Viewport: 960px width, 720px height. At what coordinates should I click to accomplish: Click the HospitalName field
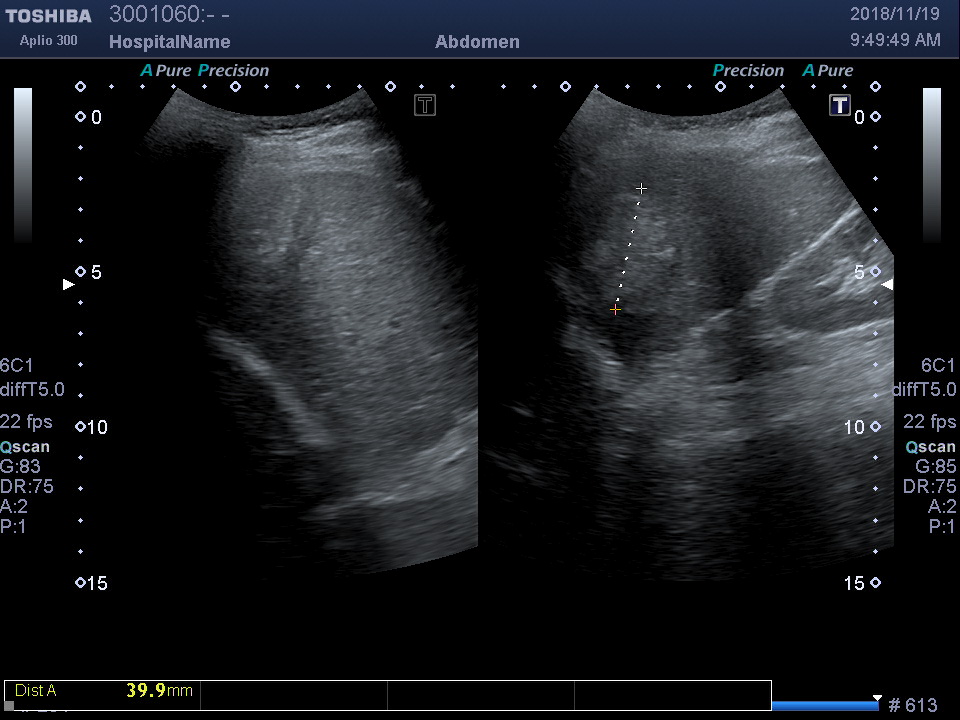coord(170,42)
